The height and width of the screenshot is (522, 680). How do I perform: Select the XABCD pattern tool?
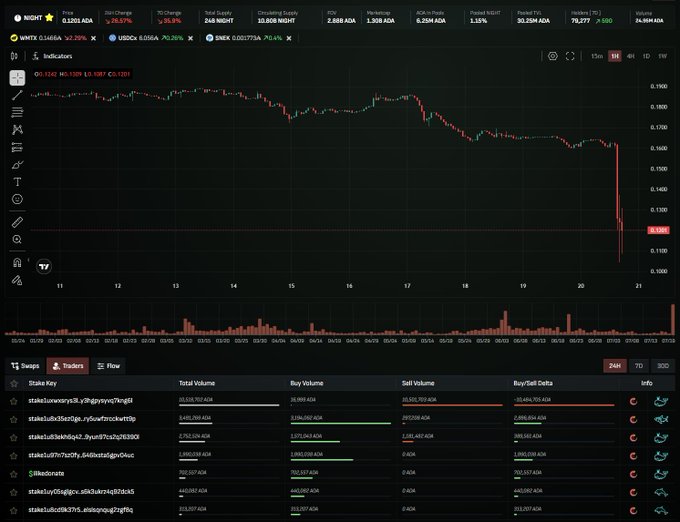[x=17, y=130]
